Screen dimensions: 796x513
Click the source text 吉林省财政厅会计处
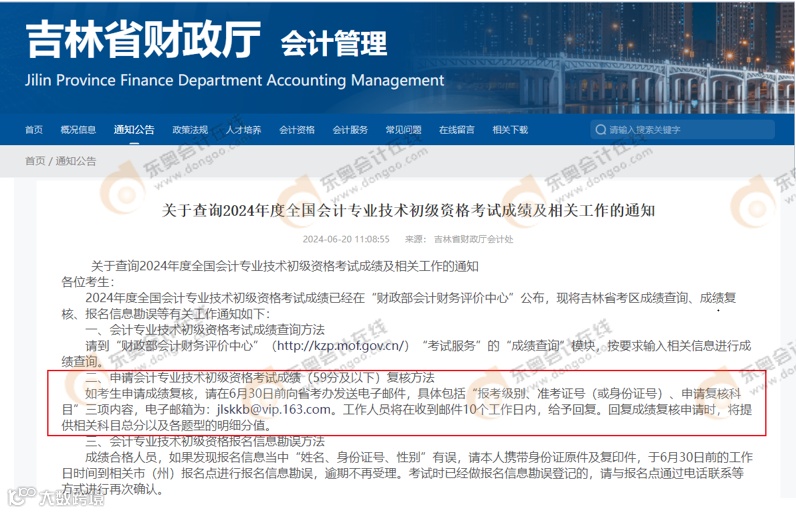click(474, 240)
